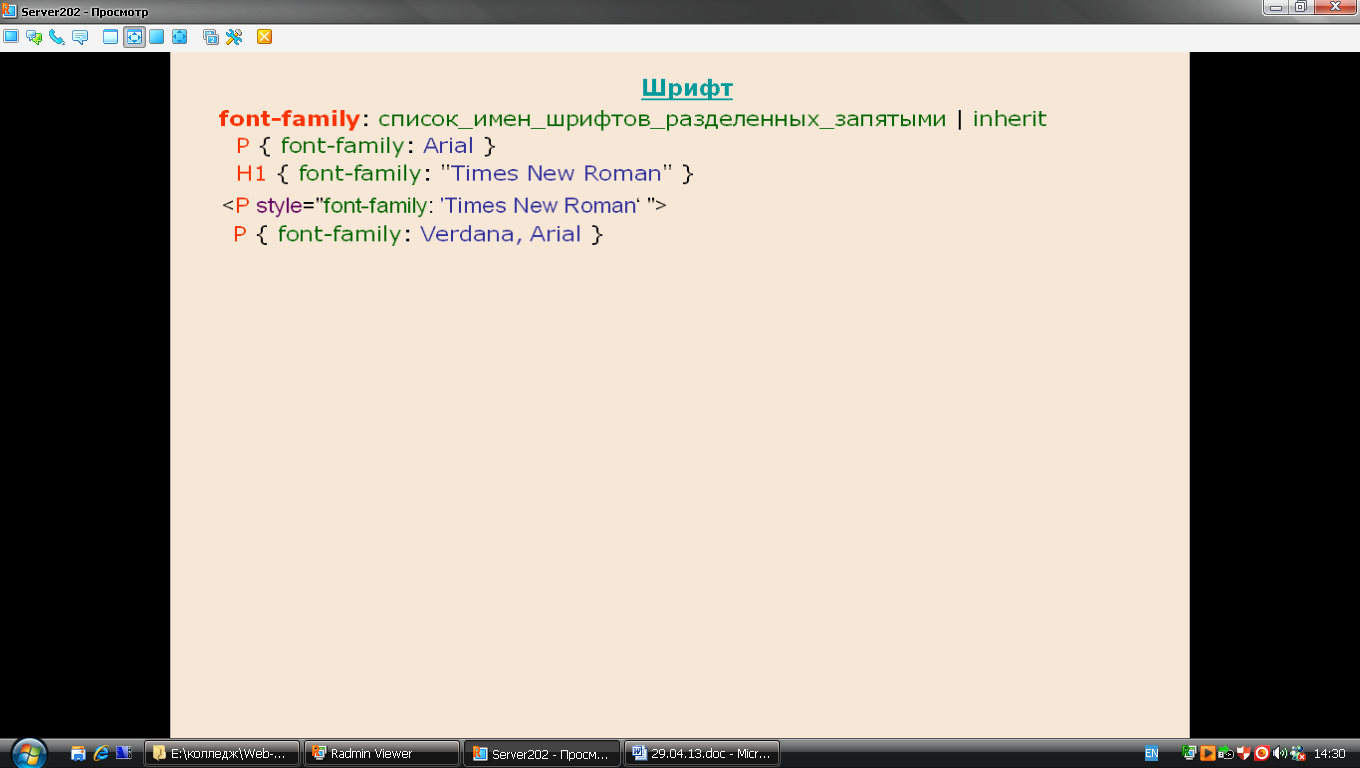Restore the Server202 viewer window size
The height and width of the screenshot is (768, 1360).
point(1300,7)
